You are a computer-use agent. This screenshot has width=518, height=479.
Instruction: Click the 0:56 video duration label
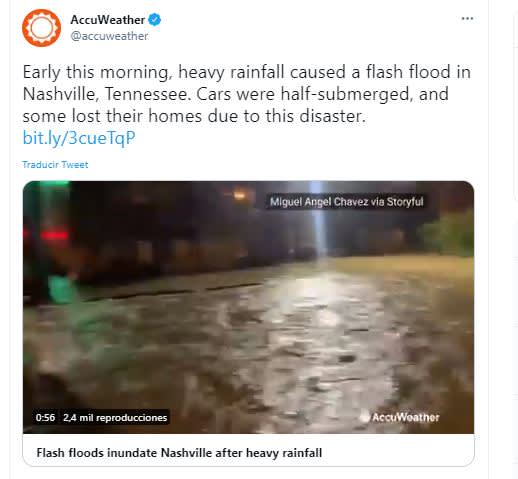click(x=45, y=417)
